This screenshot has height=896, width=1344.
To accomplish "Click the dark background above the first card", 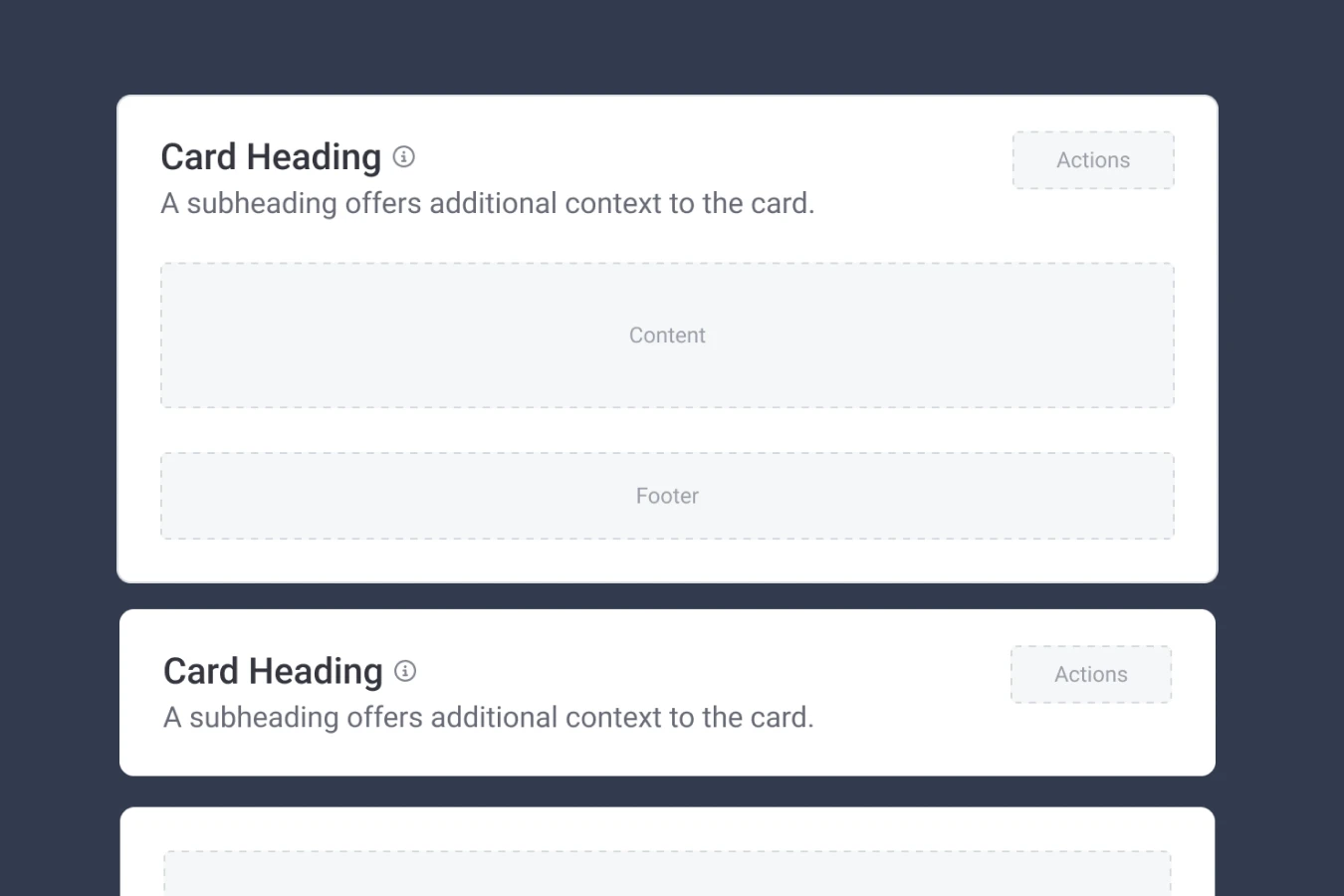I will (667, 48).
